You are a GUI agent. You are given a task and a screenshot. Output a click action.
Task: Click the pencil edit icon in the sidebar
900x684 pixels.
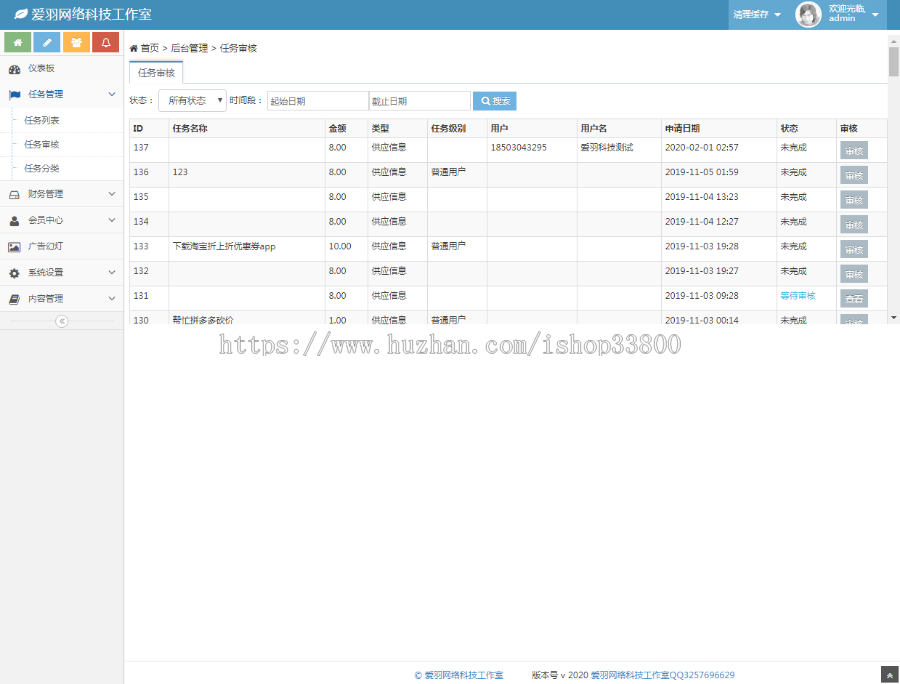[x=47, y=42]
